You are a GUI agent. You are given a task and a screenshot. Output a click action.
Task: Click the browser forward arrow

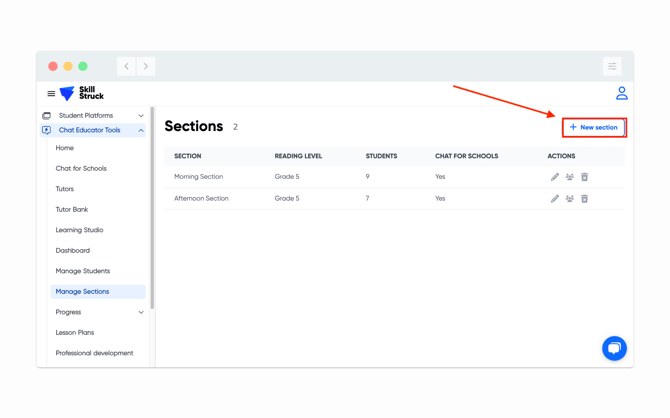coord(146,66)
